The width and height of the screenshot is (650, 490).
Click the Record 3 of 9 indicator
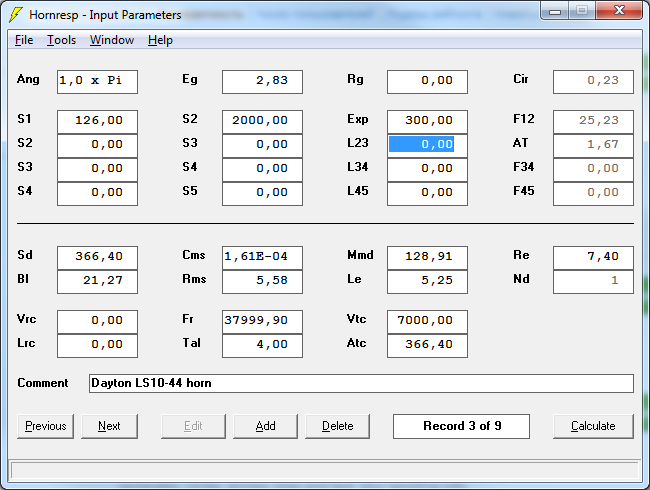click(461, 426)
